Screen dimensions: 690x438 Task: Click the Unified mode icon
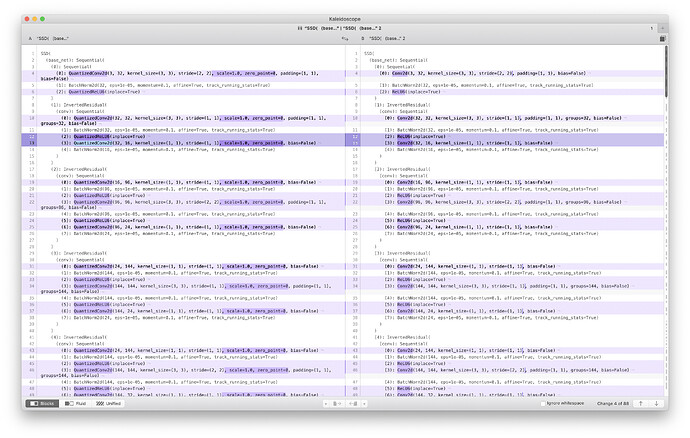tap(100, 403)
